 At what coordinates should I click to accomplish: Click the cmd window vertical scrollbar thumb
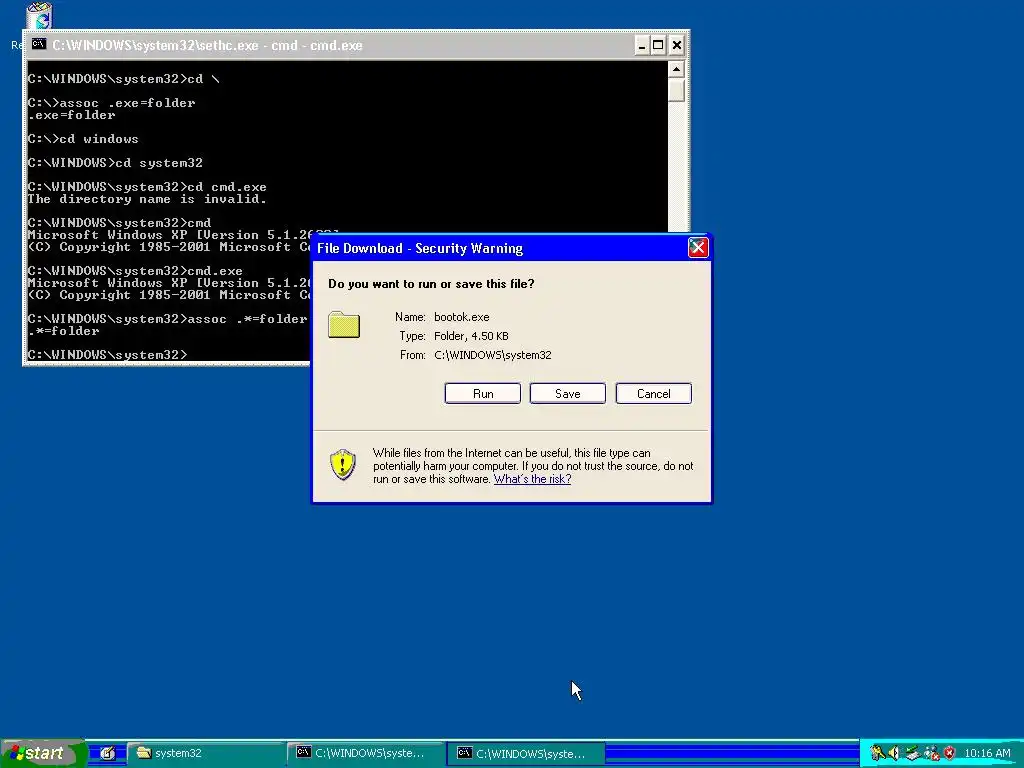coord(677,89)
